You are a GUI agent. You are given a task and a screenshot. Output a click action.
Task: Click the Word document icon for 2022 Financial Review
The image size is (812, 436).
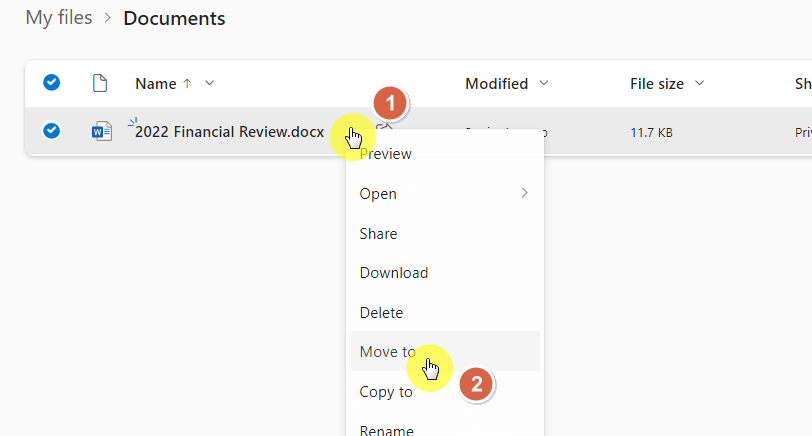[102, 131]
